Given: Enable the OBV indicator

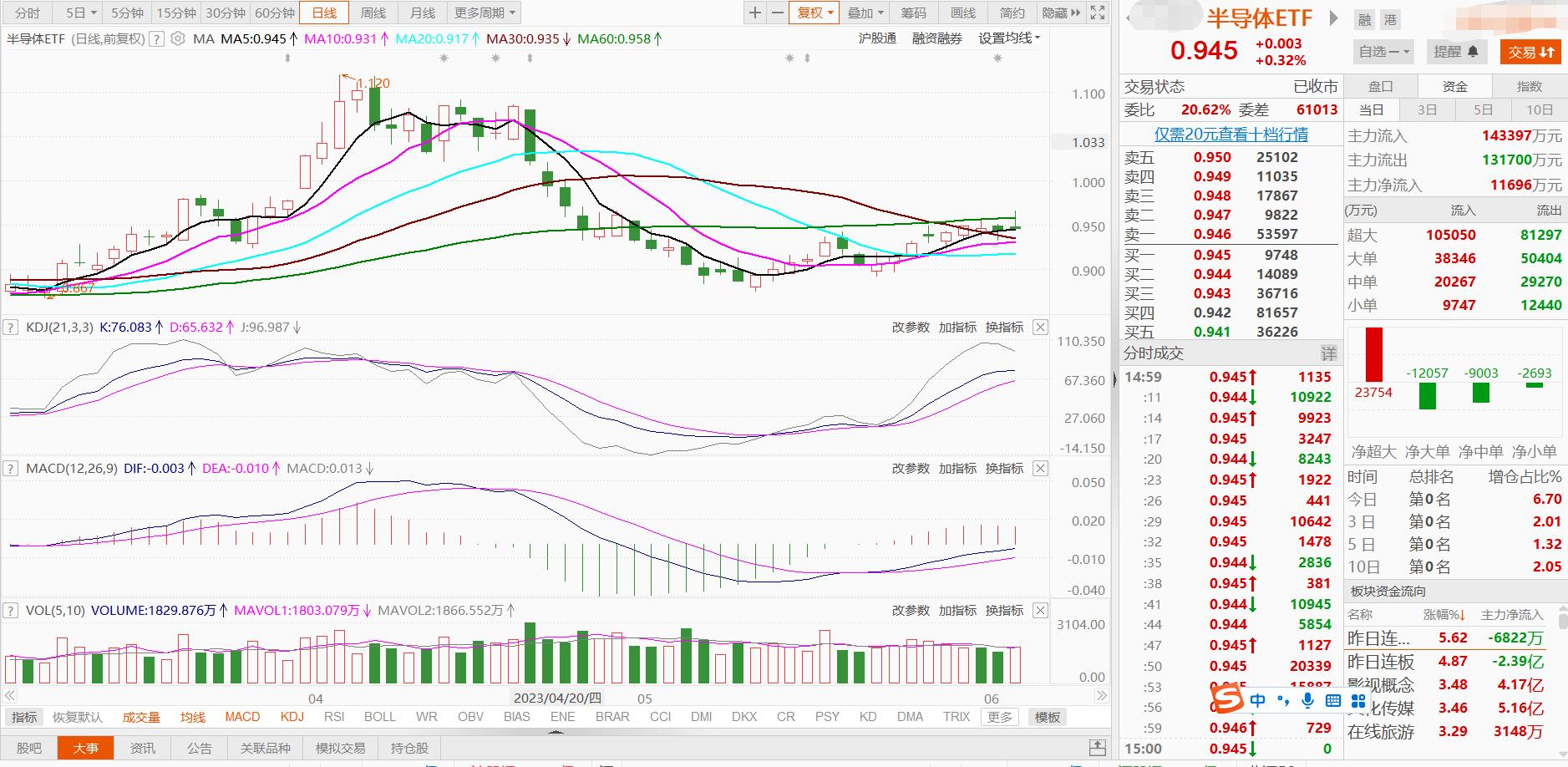Looking at the screenshot, I should (x=471, y=717).
